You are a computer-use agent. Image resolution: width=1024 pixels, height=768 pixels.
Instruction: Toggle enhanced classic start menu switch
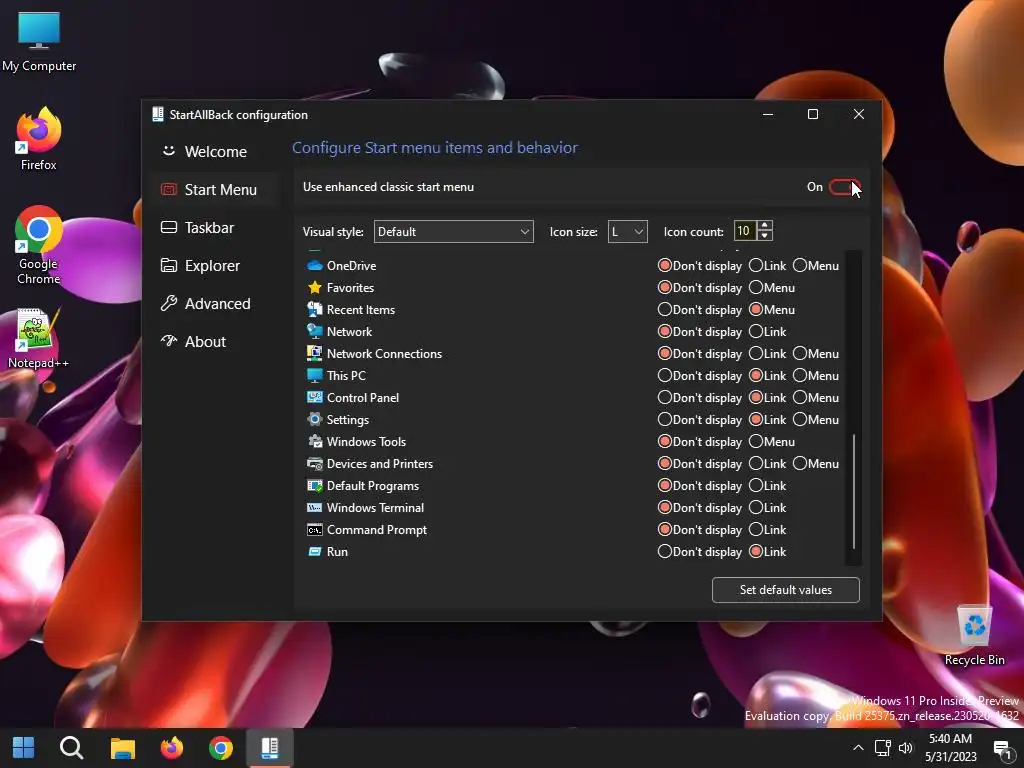[844, 187]
